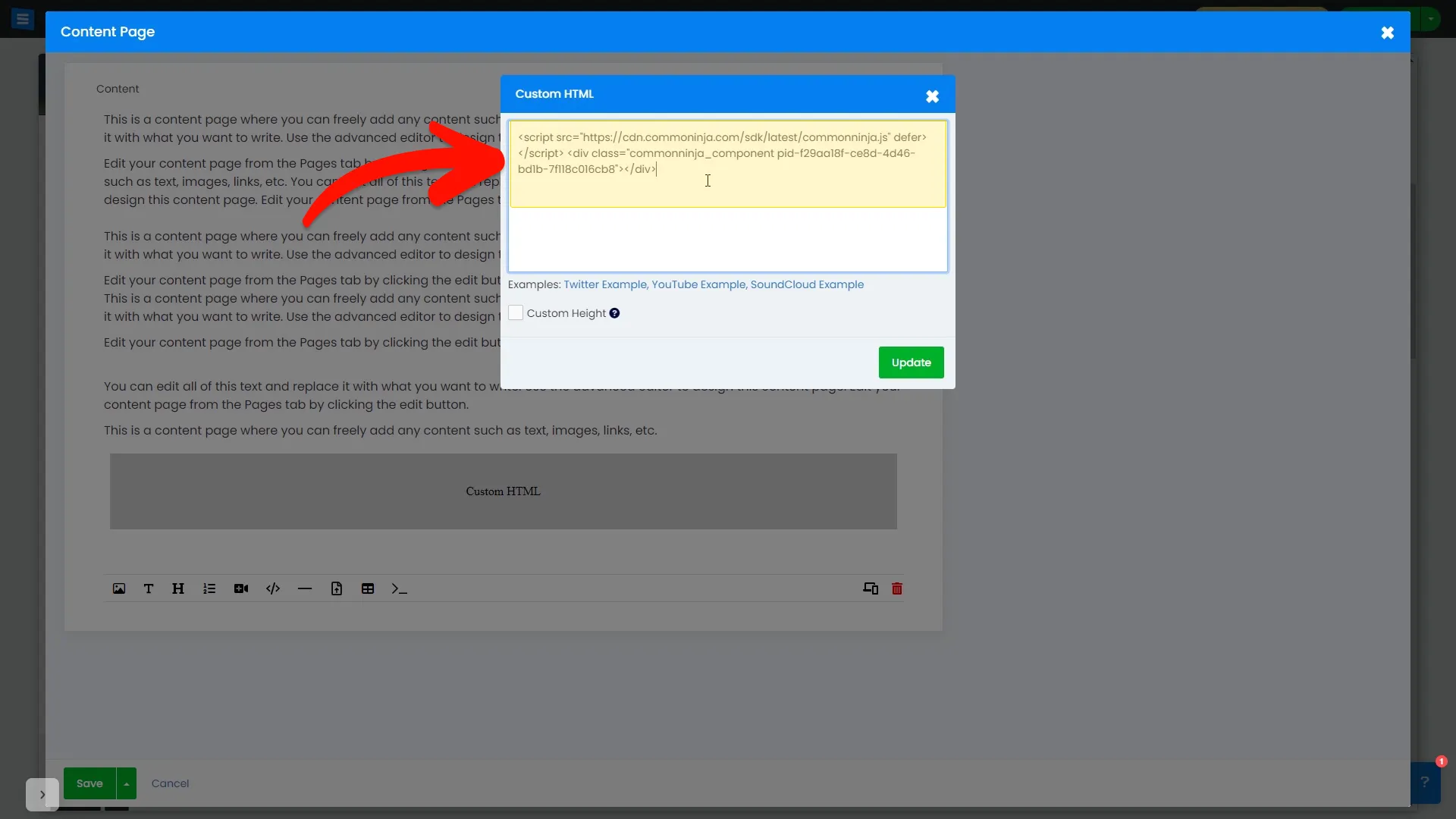This screenshot has height=819, width=1456.
Task: Enable the Custom Height checkbox
Action: (x=516, y=313)
